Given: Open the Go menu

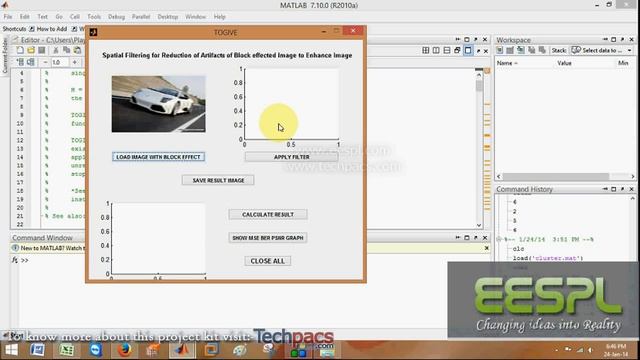Looking at the screenshot, I should point(59,17).
